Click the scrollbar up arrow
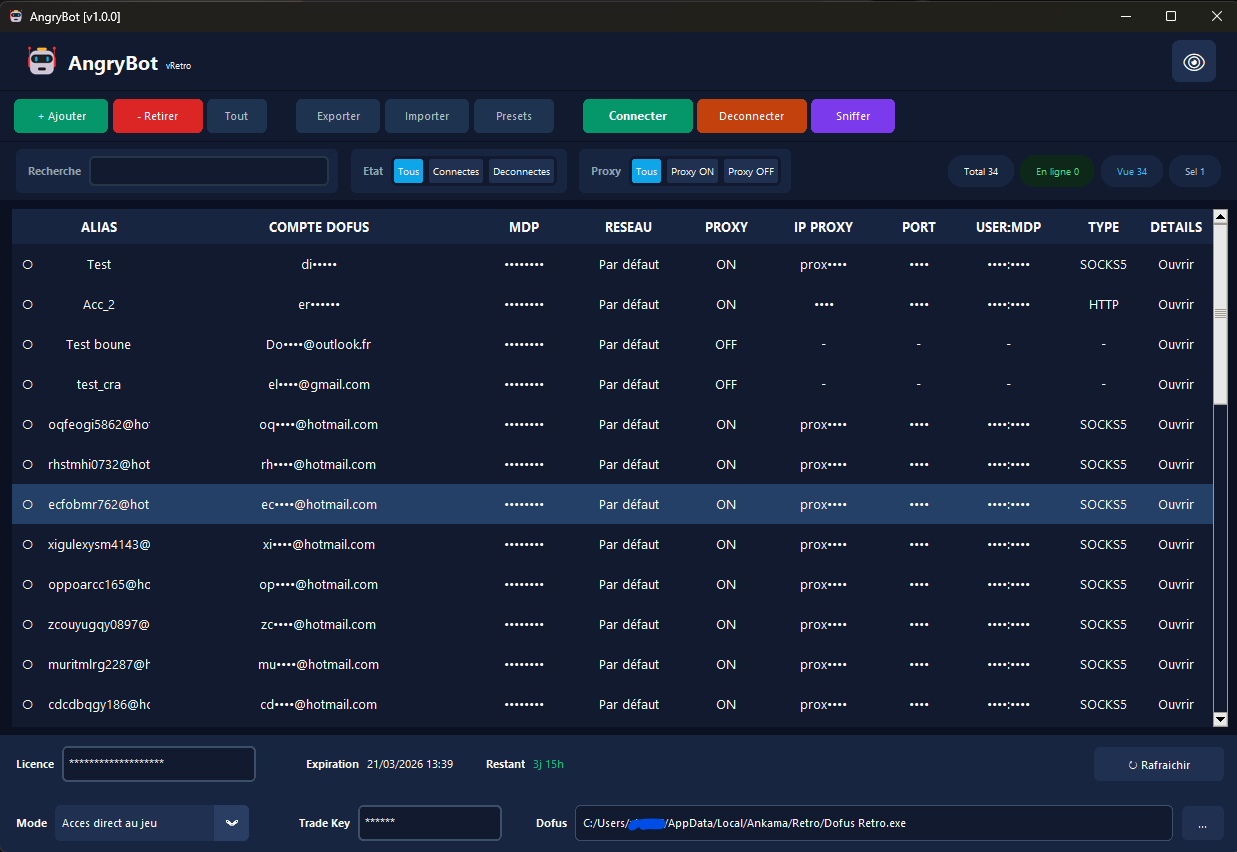 pyautogui.click(x=1219, y=217)
